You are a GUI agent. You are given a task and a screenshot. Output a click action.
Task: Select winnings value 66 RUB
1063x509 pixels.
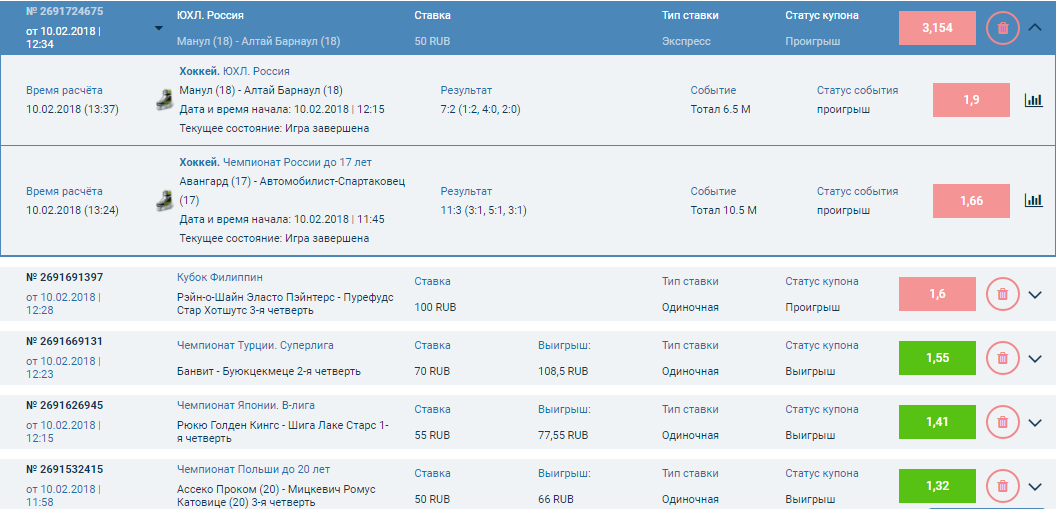(x=556, y=500)
